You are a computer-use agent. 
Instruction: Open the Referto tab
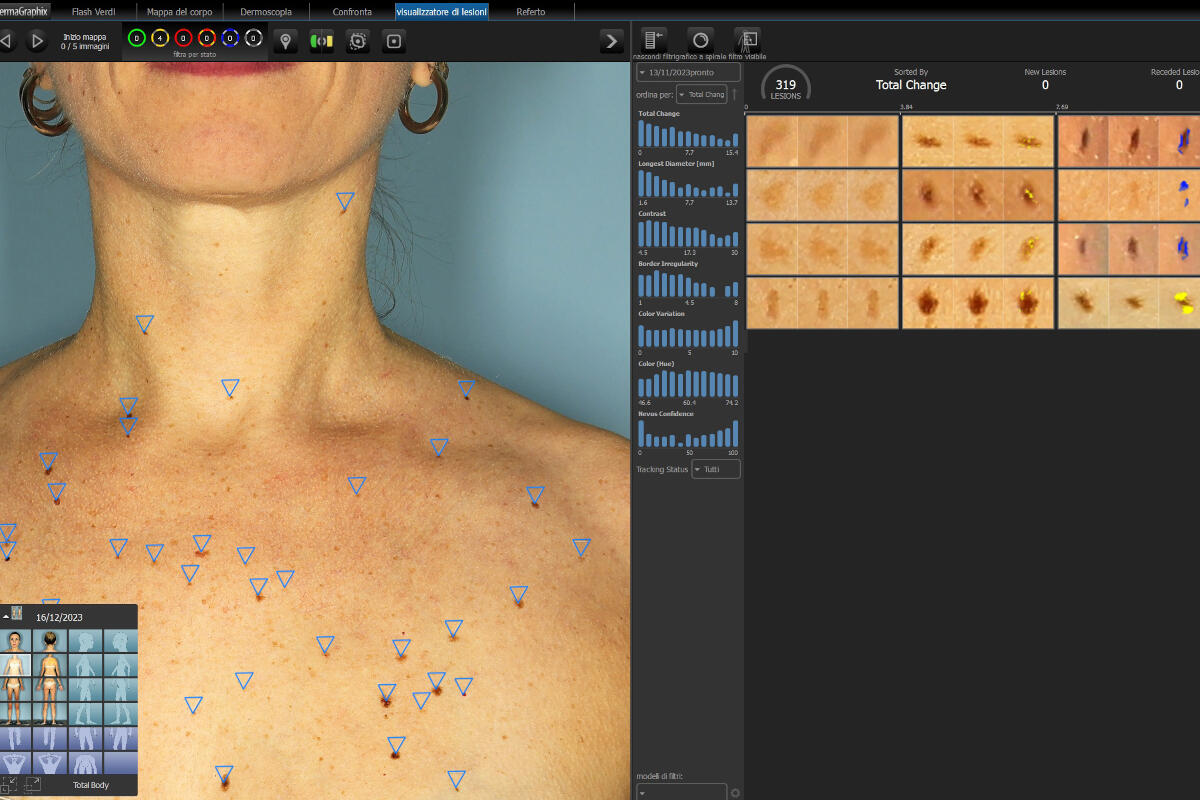pyautogui.click(x=531, y=12)
